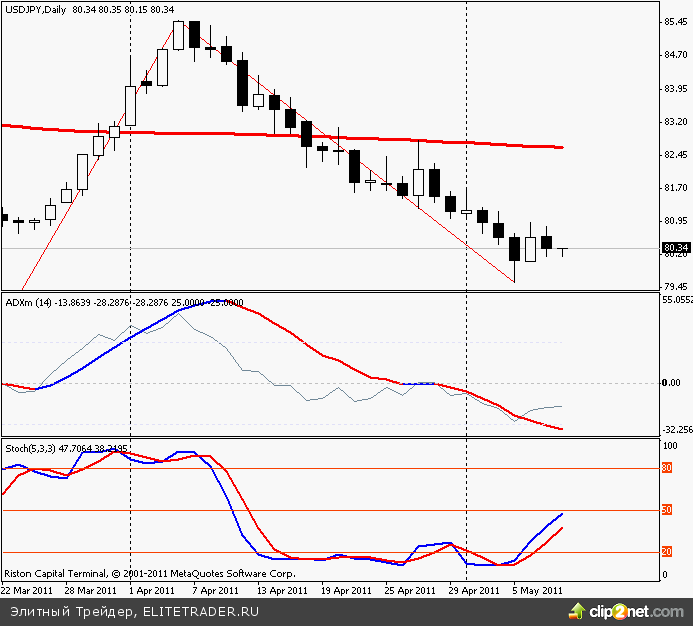693x626 pixels.
Task: Click the orange Stochastic middle level tag
Action: 668,511
